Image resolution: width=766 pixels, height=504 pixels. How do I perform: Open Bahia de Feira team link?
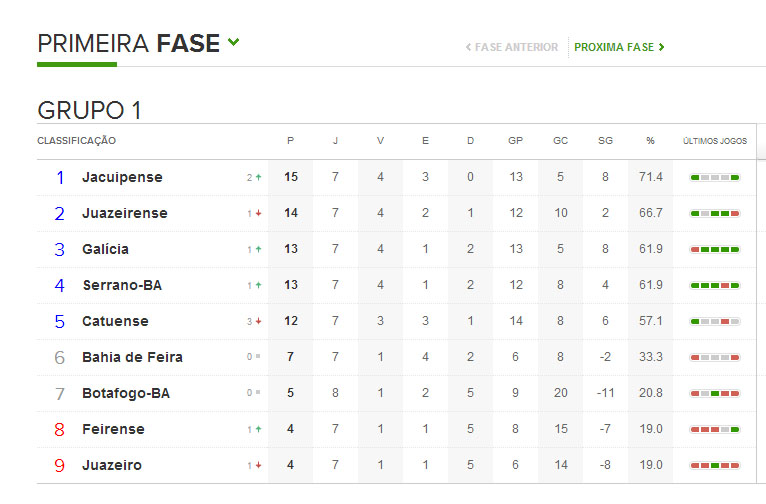pyautogui.click(x=132, y=358)
